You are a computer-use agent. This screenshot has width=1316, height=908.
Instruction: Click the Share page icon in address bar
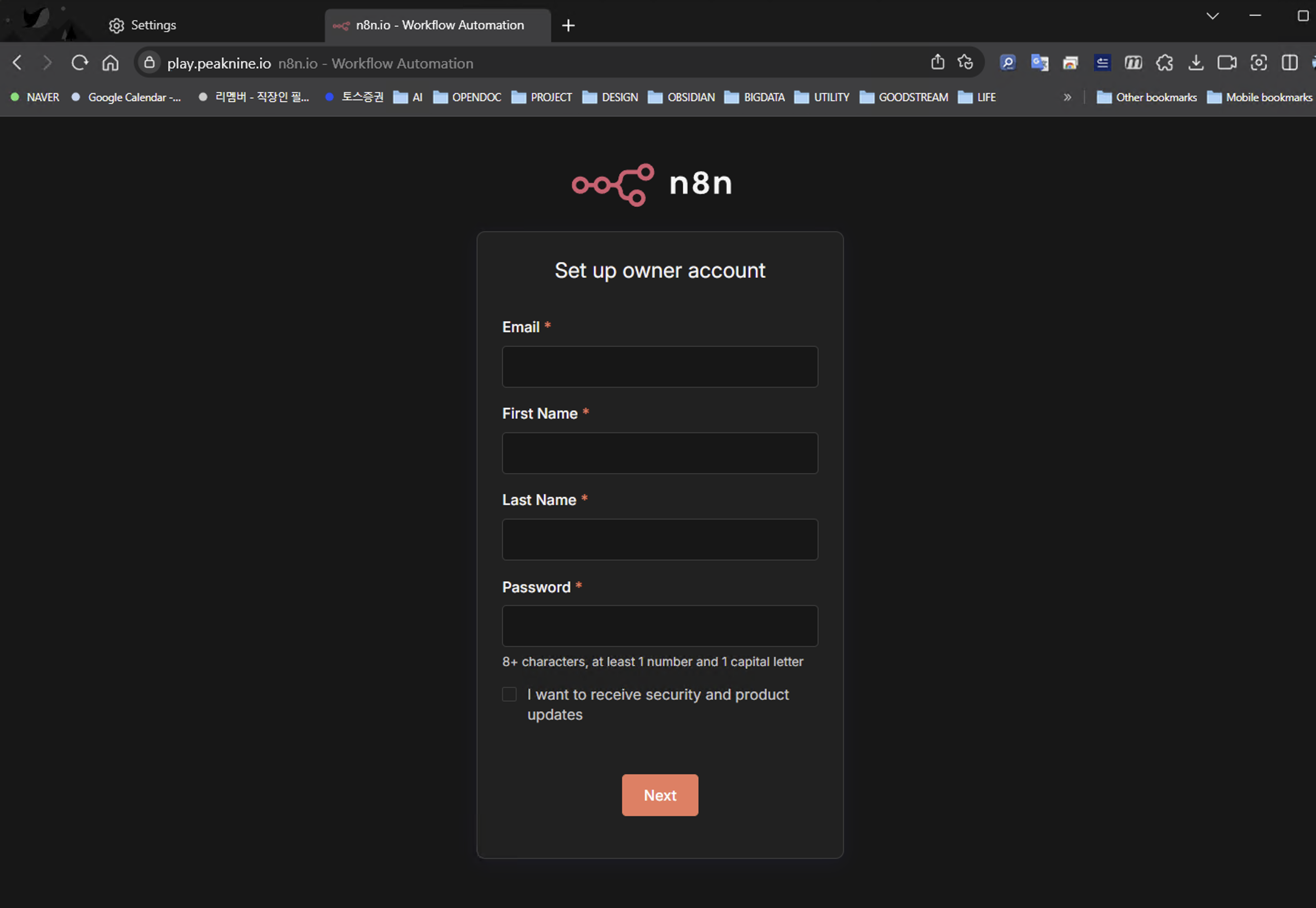click(x=937, y=62)
